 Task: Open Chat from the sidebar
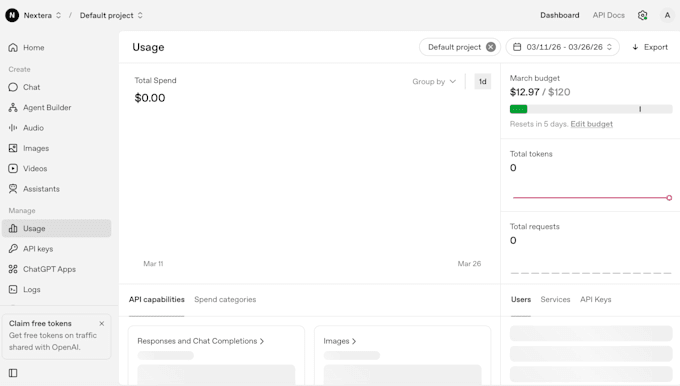(56, 87)
